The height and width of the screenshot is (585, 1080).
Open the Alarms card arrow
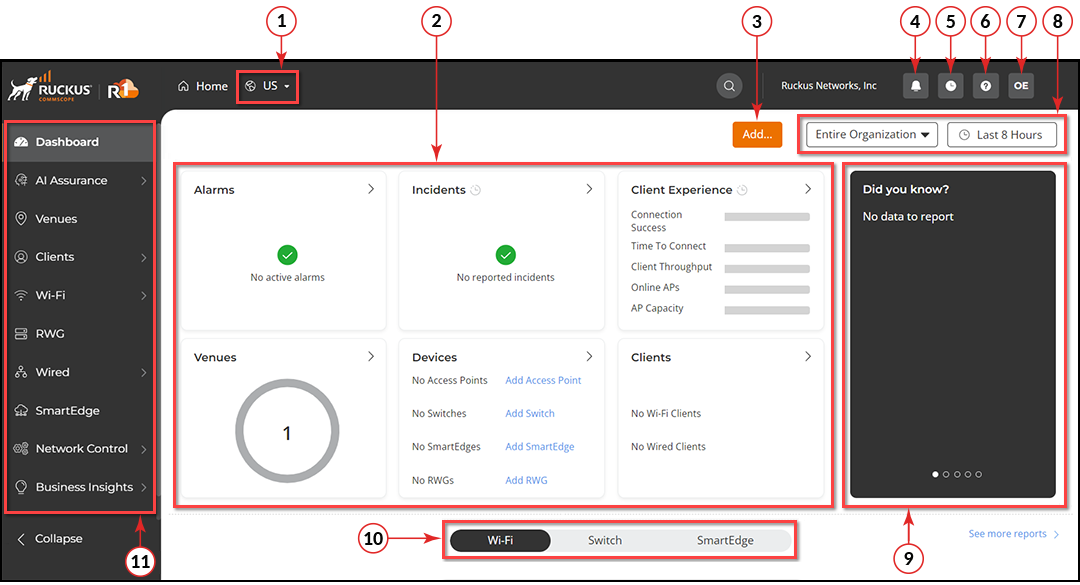[x=371, y=189]
